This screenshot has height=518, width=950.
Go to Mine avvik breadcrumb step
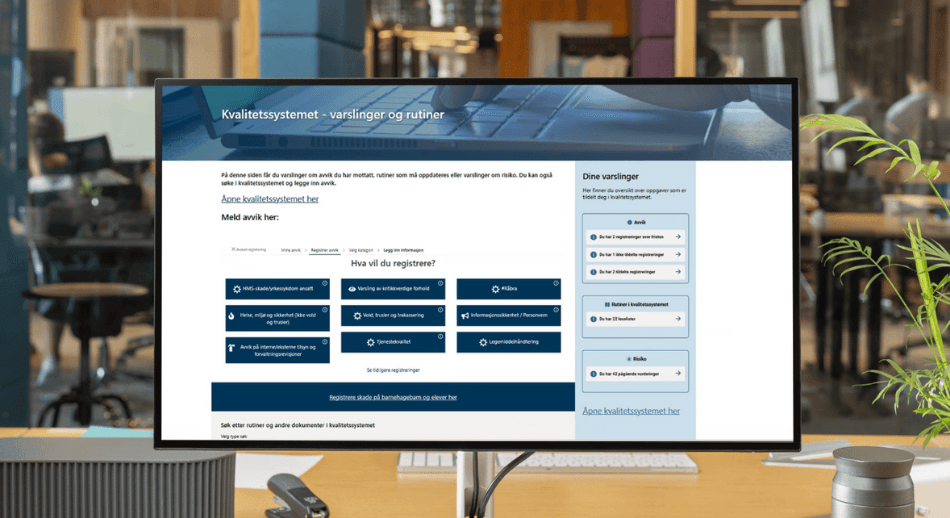click(x=291, y=250)
